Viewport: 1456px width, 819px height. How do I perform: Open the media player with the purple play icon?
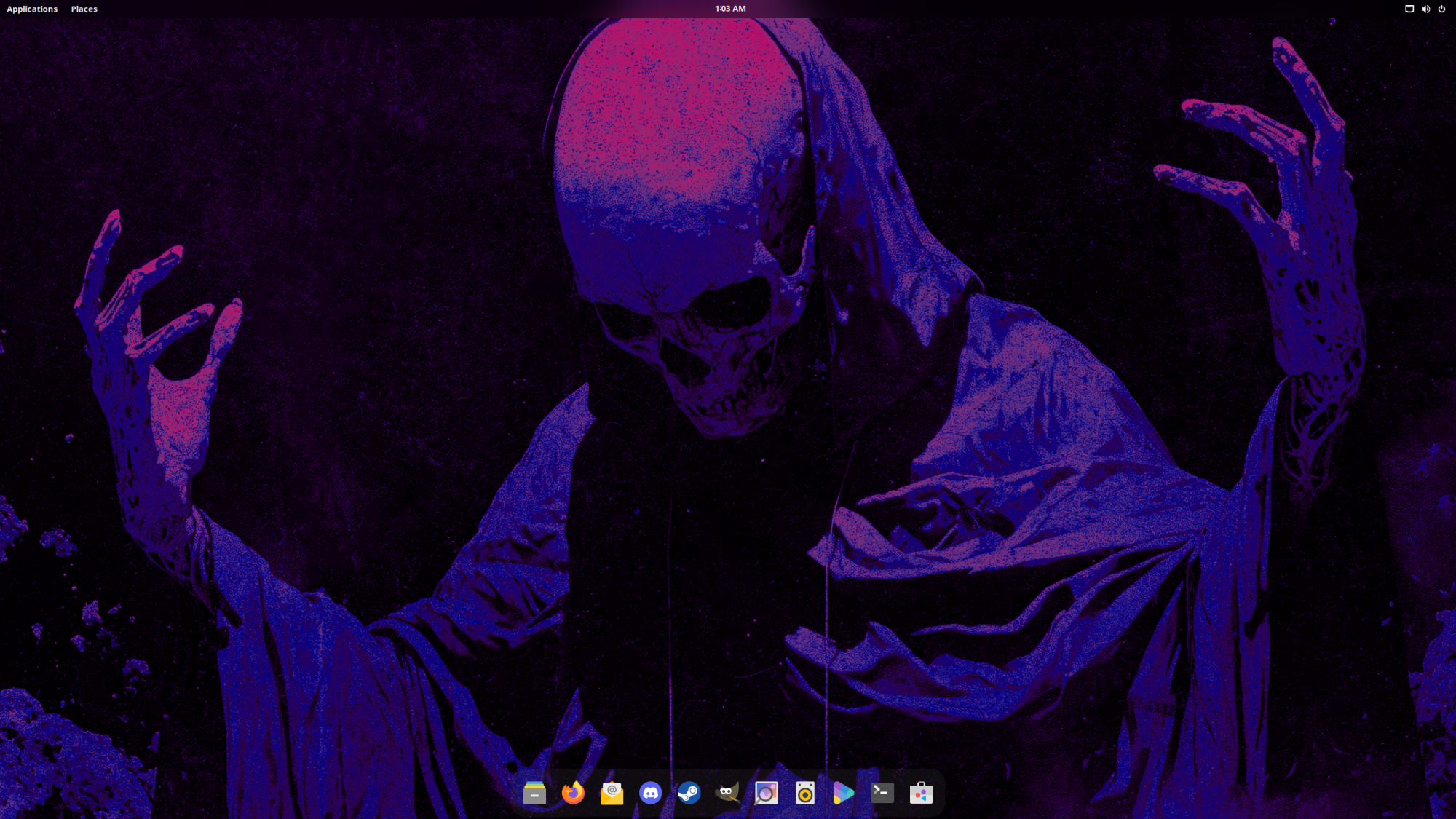pos(843,793)
